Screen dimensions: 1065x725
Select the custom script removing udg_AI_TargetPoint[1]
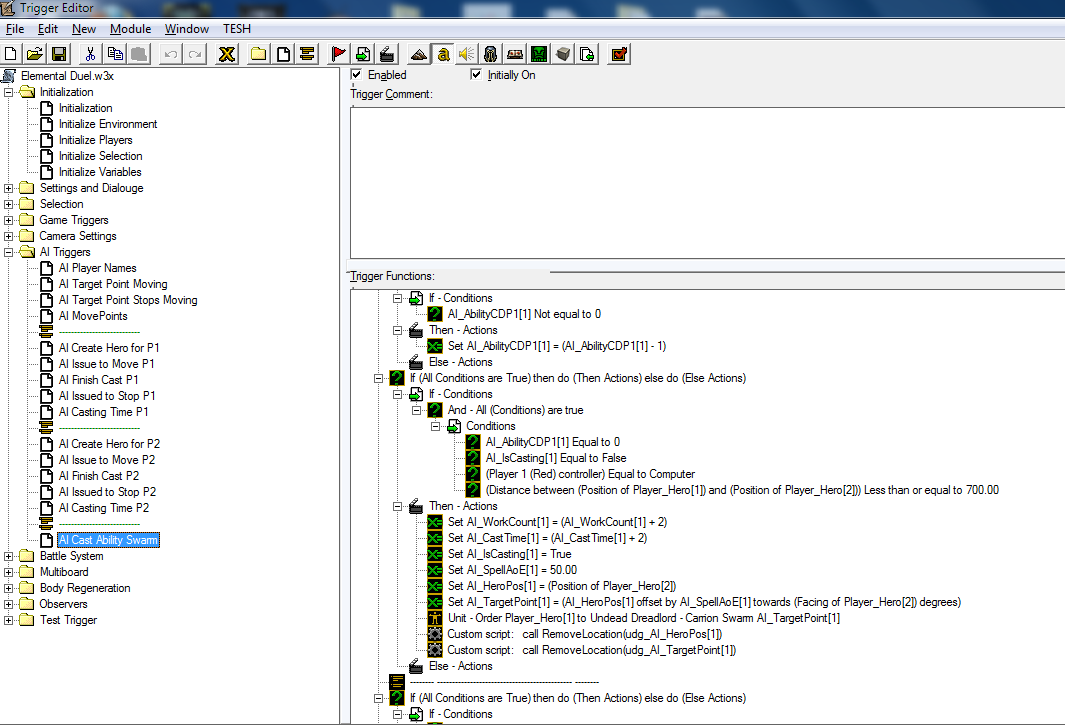coord(591,650)
